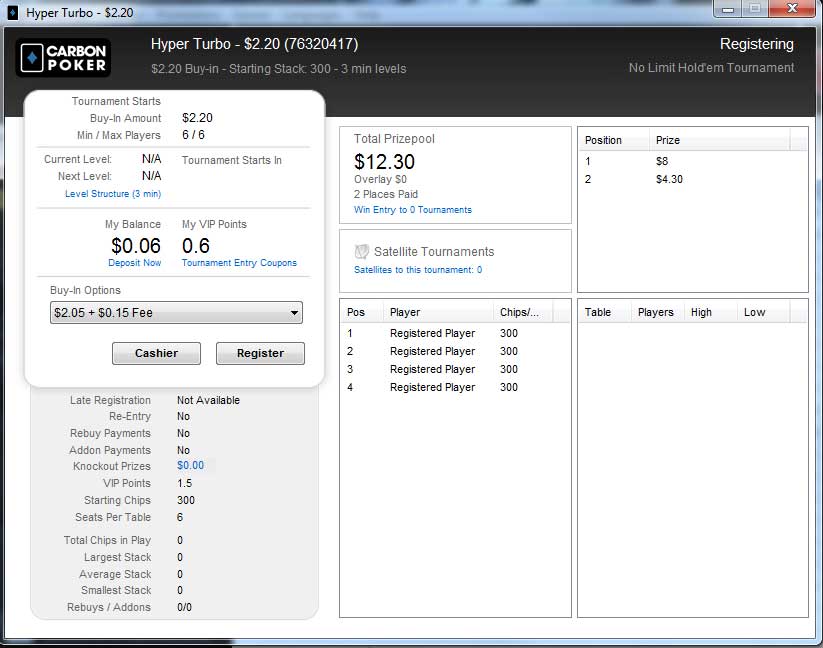Close the Hyper Turbo window
The image size is (823, 648).
(792, 9)
